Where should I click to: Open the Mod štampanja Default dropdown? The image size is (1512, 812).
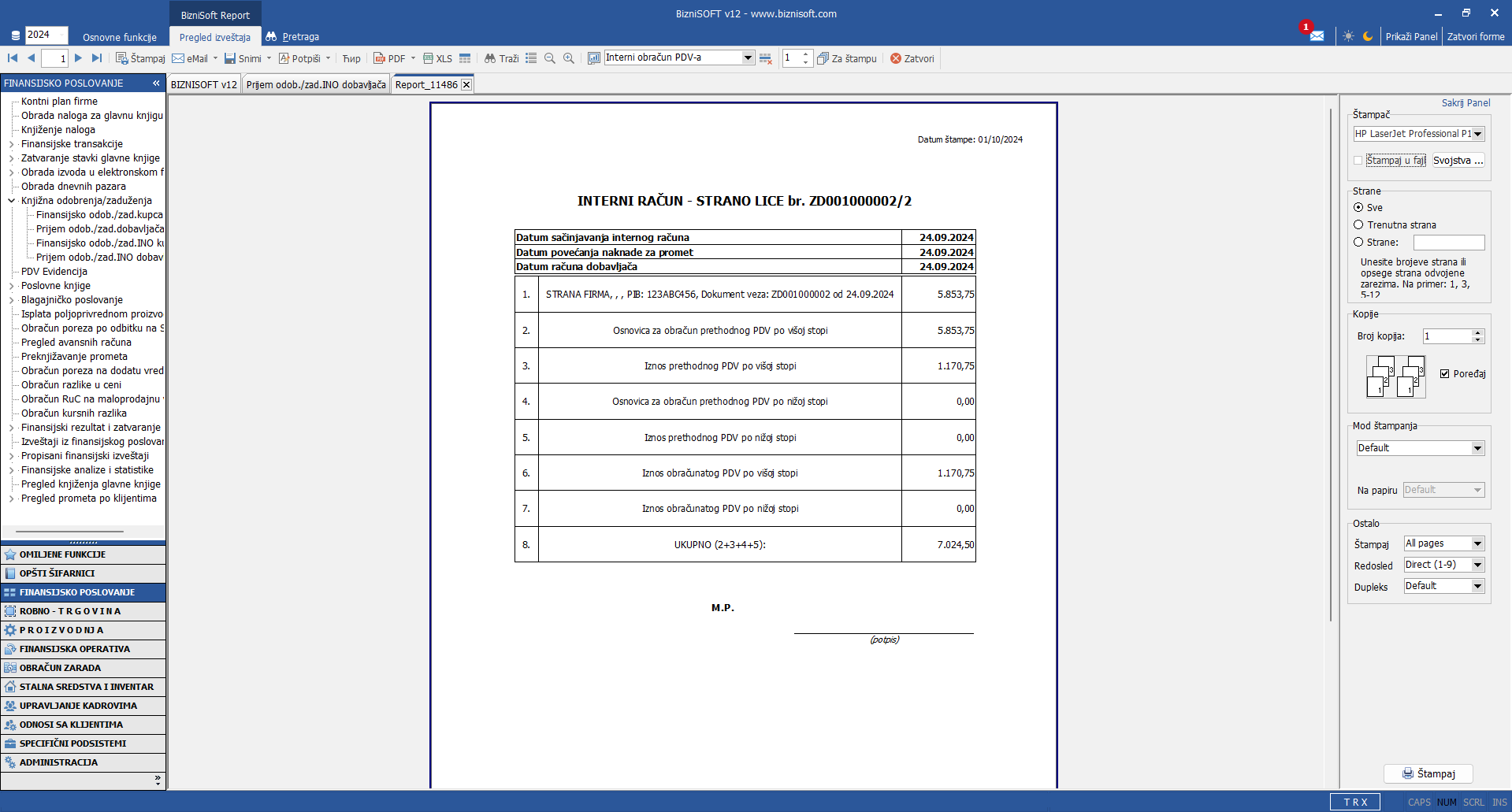(x=1477, y=448)
